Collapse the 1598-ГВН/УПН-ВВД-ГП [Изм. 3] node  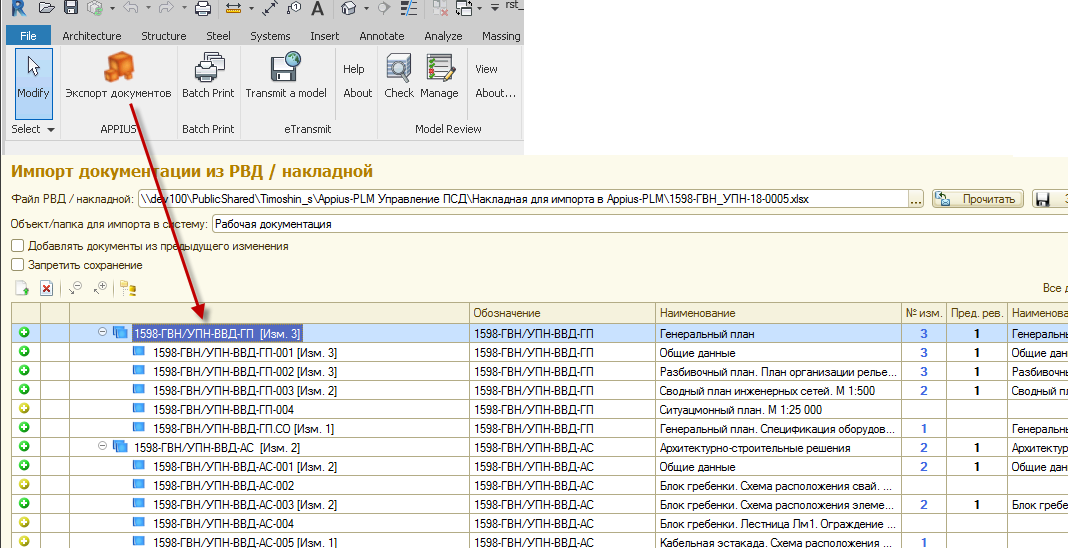point(103,333)
